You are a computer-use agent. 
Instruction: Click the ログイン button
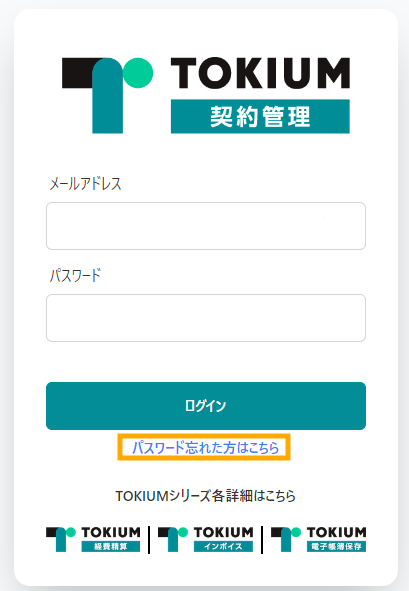click(206, 406)
